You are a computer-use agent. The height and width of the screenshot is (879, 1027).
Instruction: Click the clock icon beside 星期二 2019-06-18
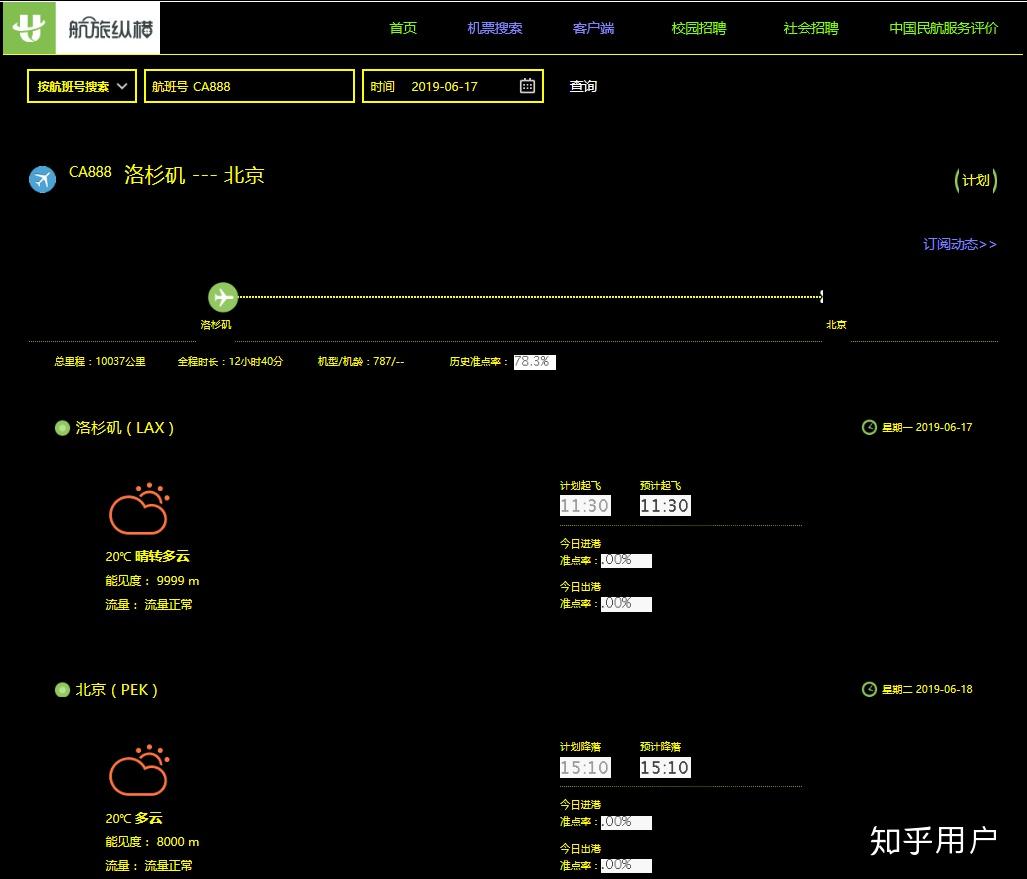click(869, 689)
